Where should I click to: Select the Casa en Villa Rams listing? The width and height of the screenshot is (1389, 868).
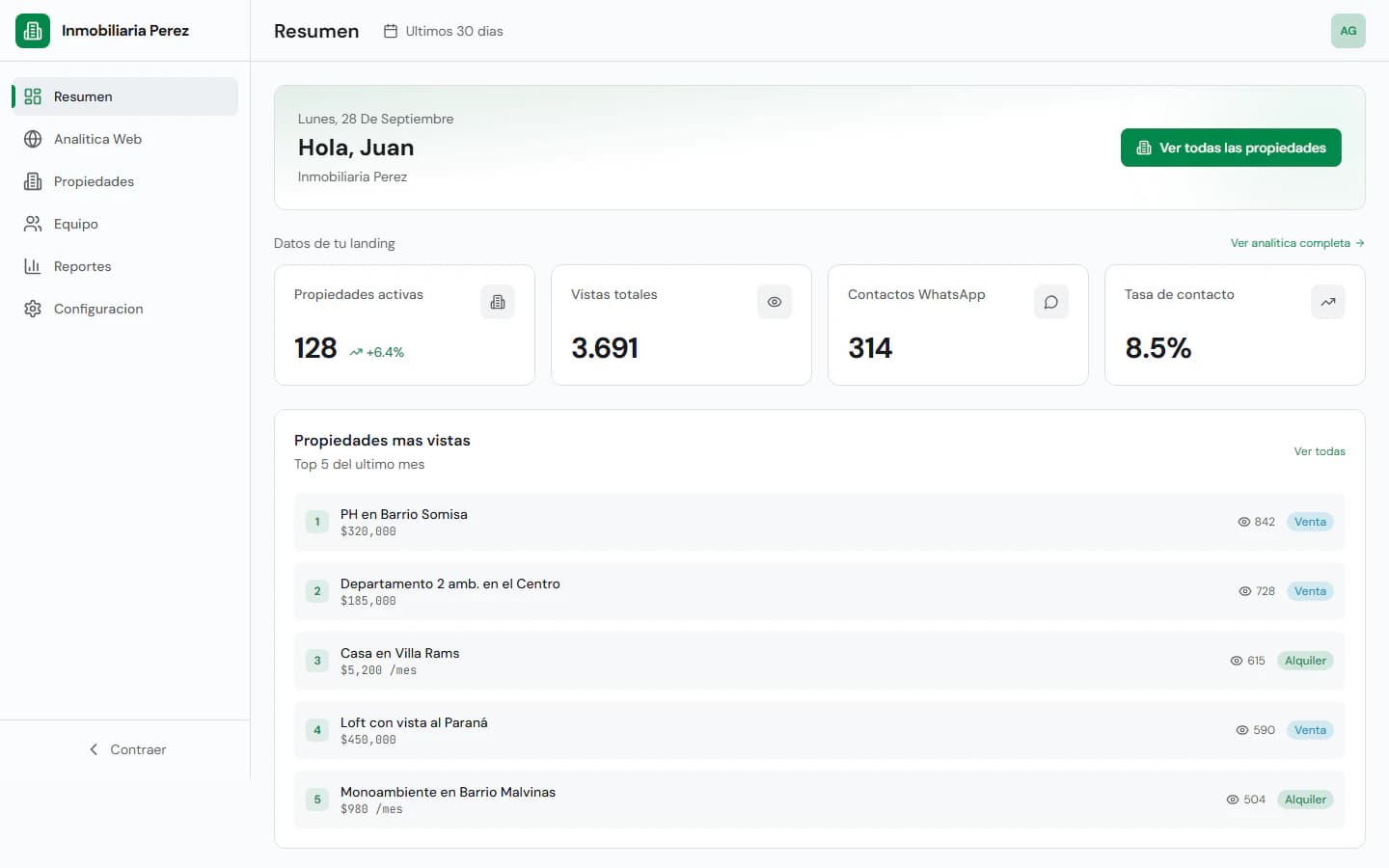point(820,661)
